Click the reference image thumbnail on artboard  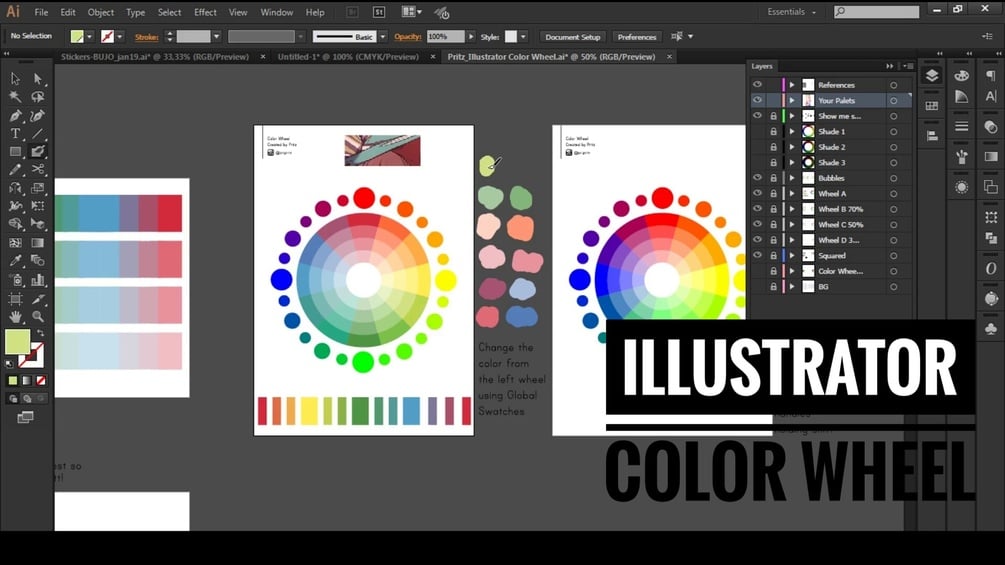click(383, 151)
